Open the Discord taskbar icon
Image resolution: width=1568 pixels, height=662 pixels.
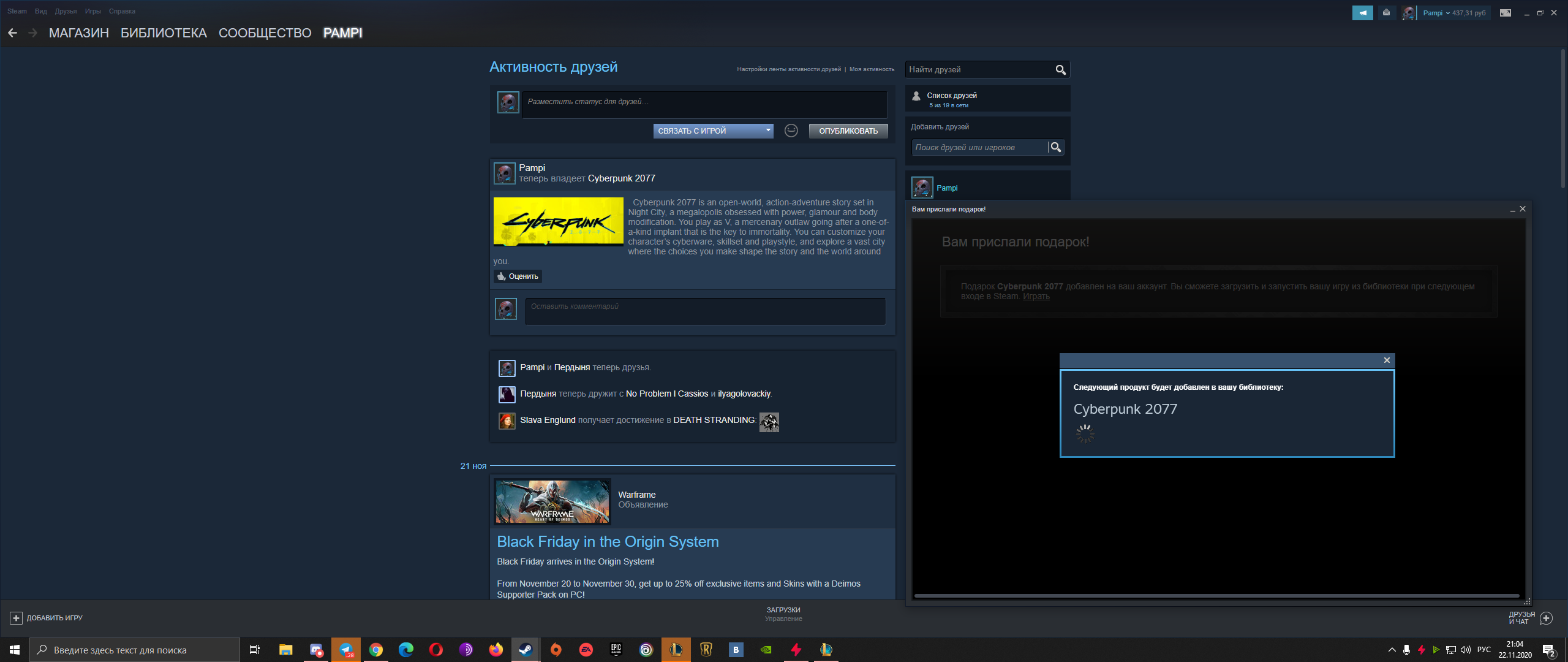click(x=316, y=650)
